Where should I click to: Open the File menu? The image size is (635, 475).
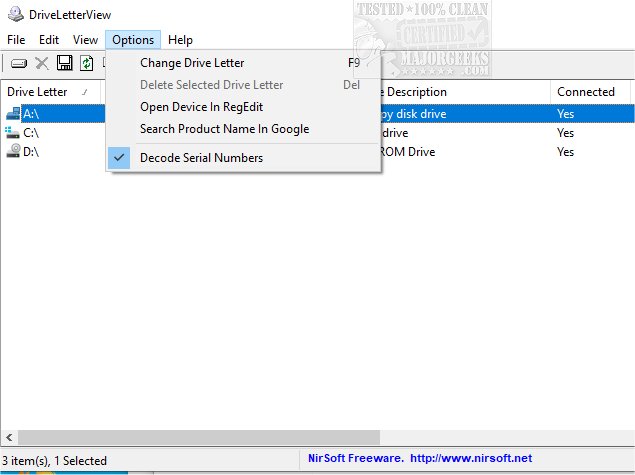[x=16, y=40]
